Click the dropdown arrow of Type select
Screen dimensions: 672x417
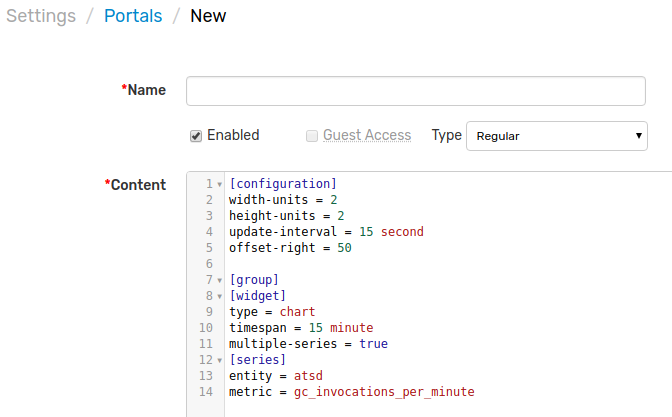pos(639,136)
